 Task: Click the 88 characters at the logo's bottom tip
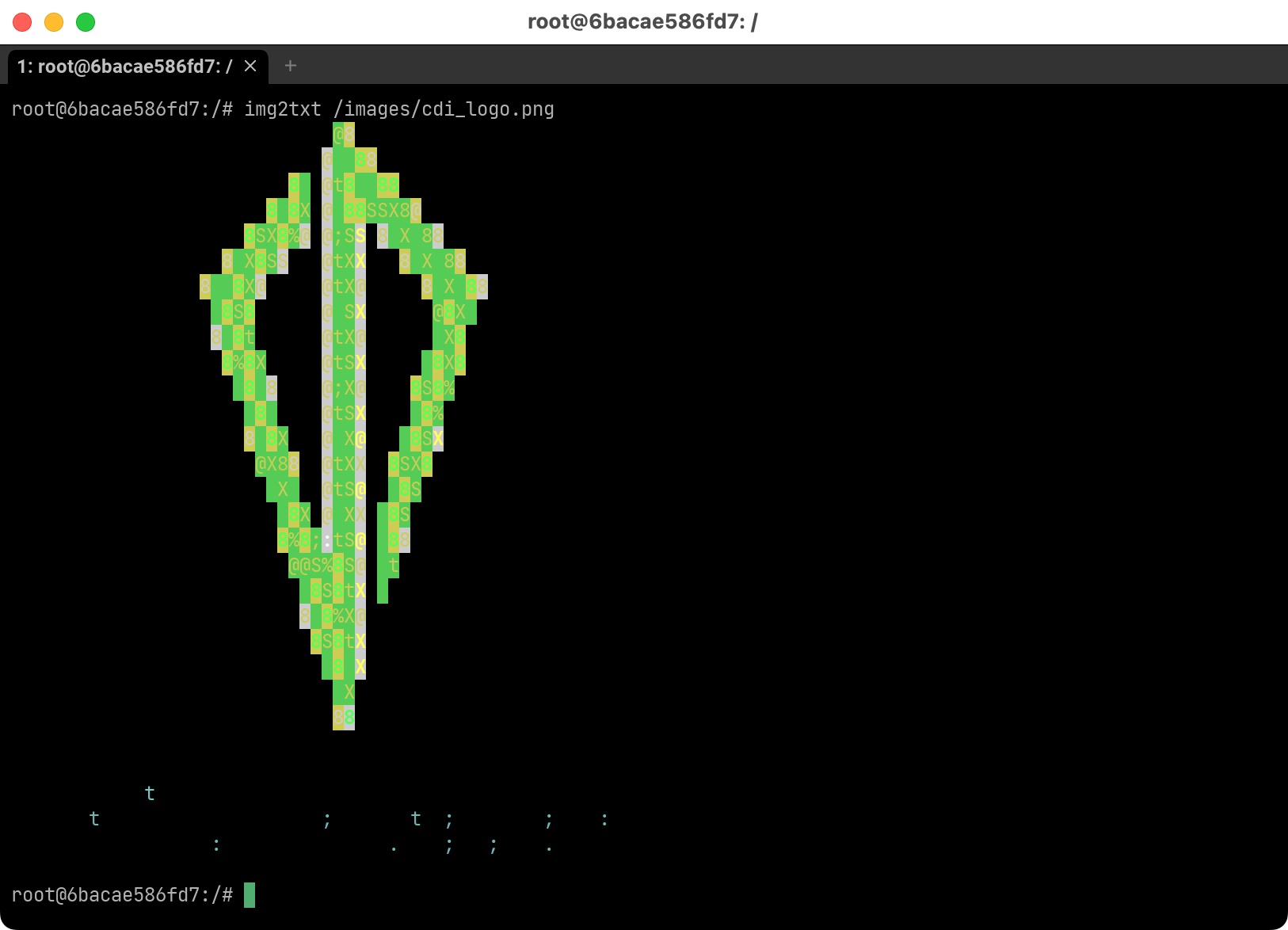point(344,718)
